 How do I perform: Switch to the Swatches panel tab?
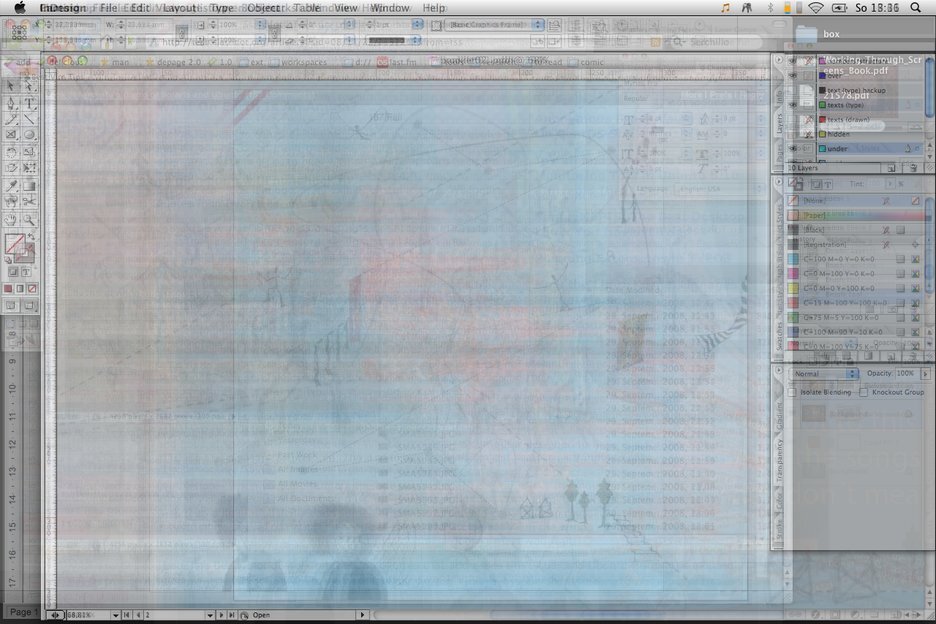(x=779, y=337)
